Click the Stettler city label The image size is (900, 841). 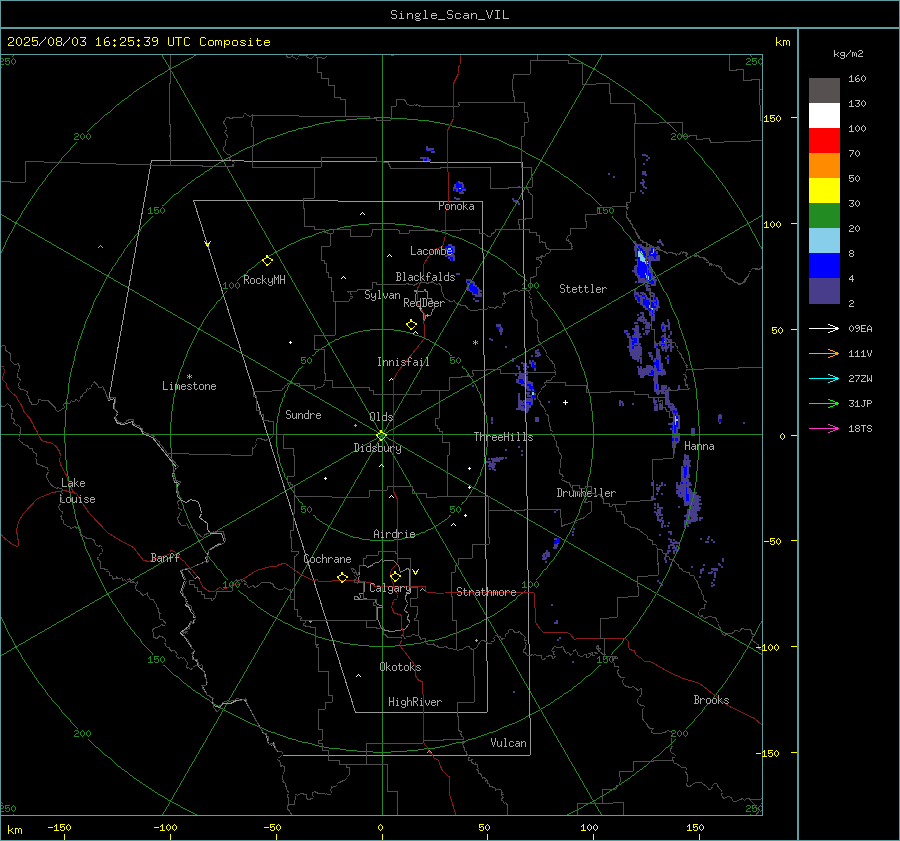point(583,289)
